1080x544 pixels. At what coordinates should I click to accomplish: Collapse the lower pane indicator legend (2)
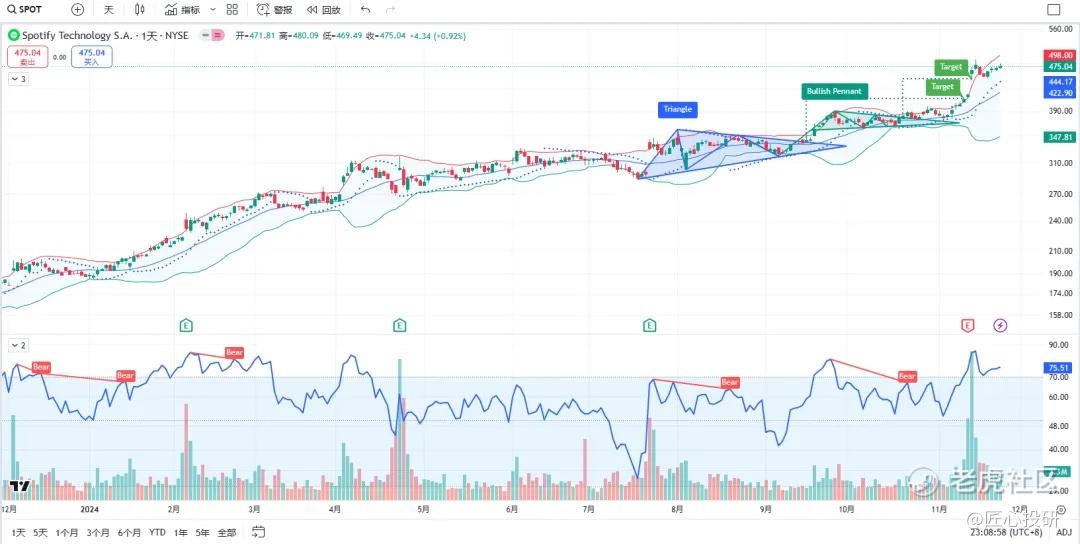[x=18, y=345]
